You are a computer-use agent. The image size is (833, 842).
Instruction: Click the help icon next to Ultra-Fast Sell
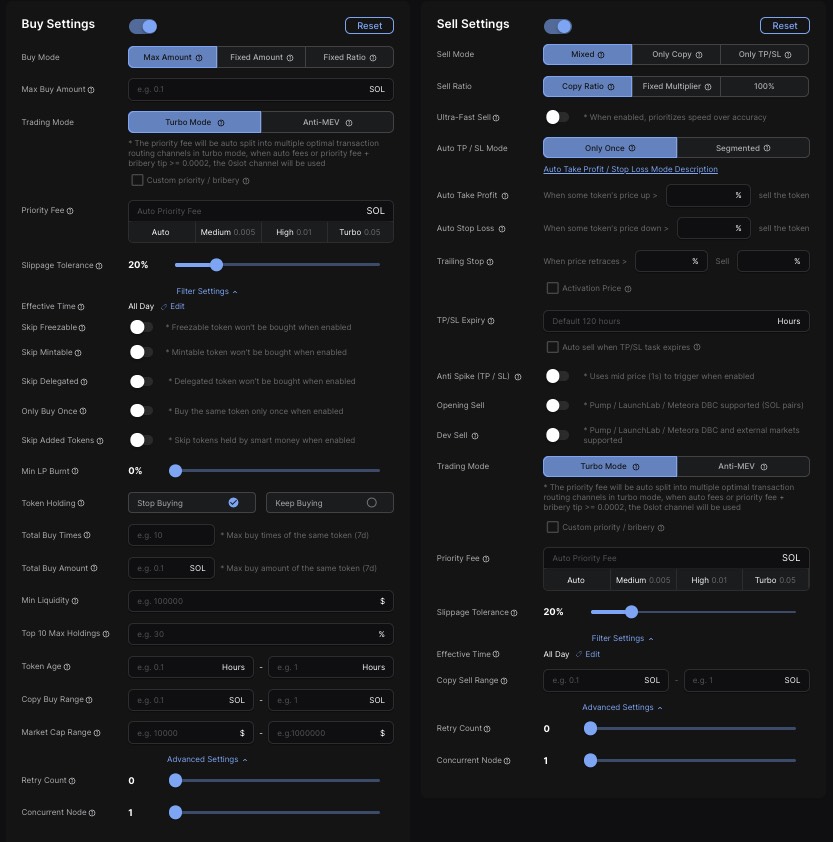pos(496,118)
